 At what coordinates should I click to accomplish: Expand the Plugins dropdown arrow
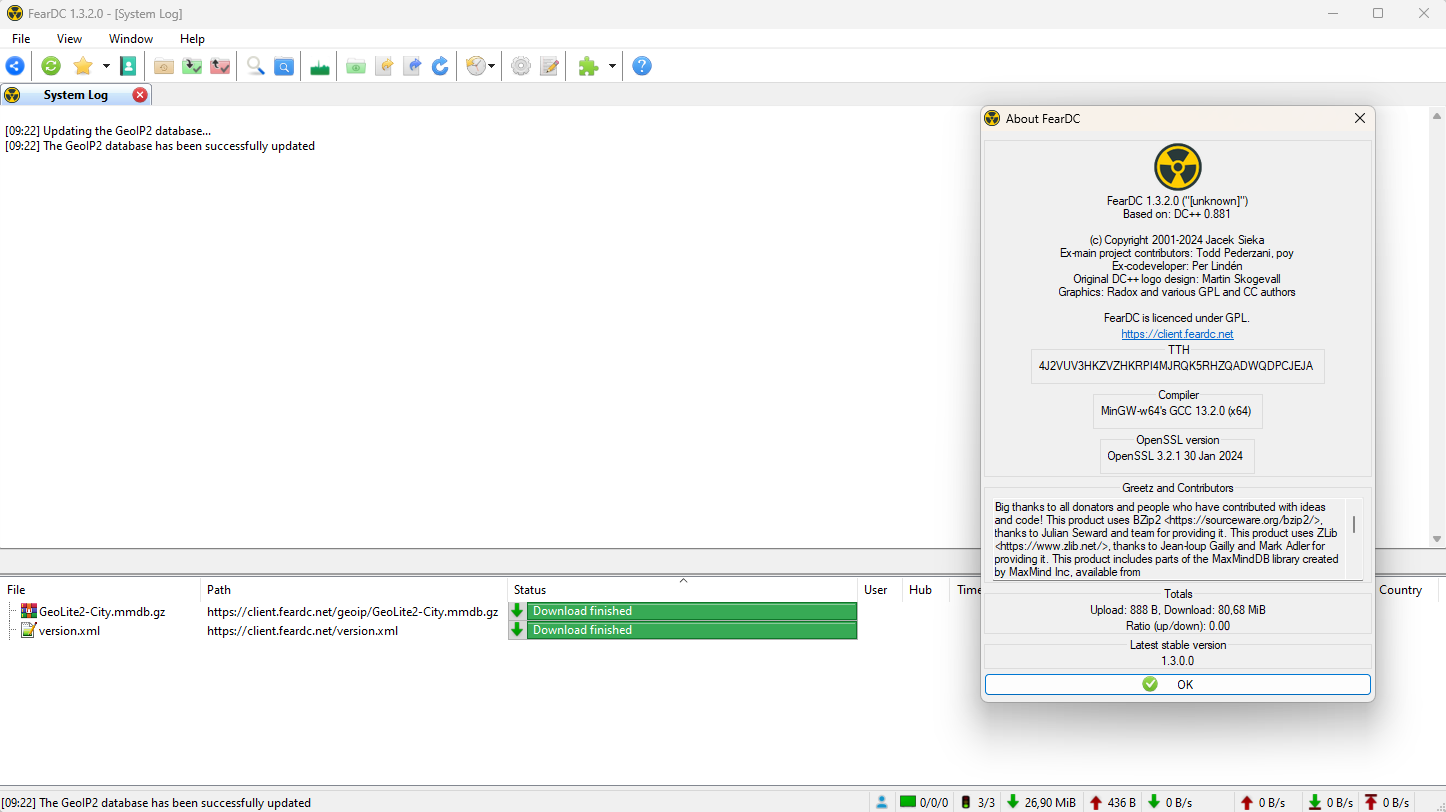(612, 66)
